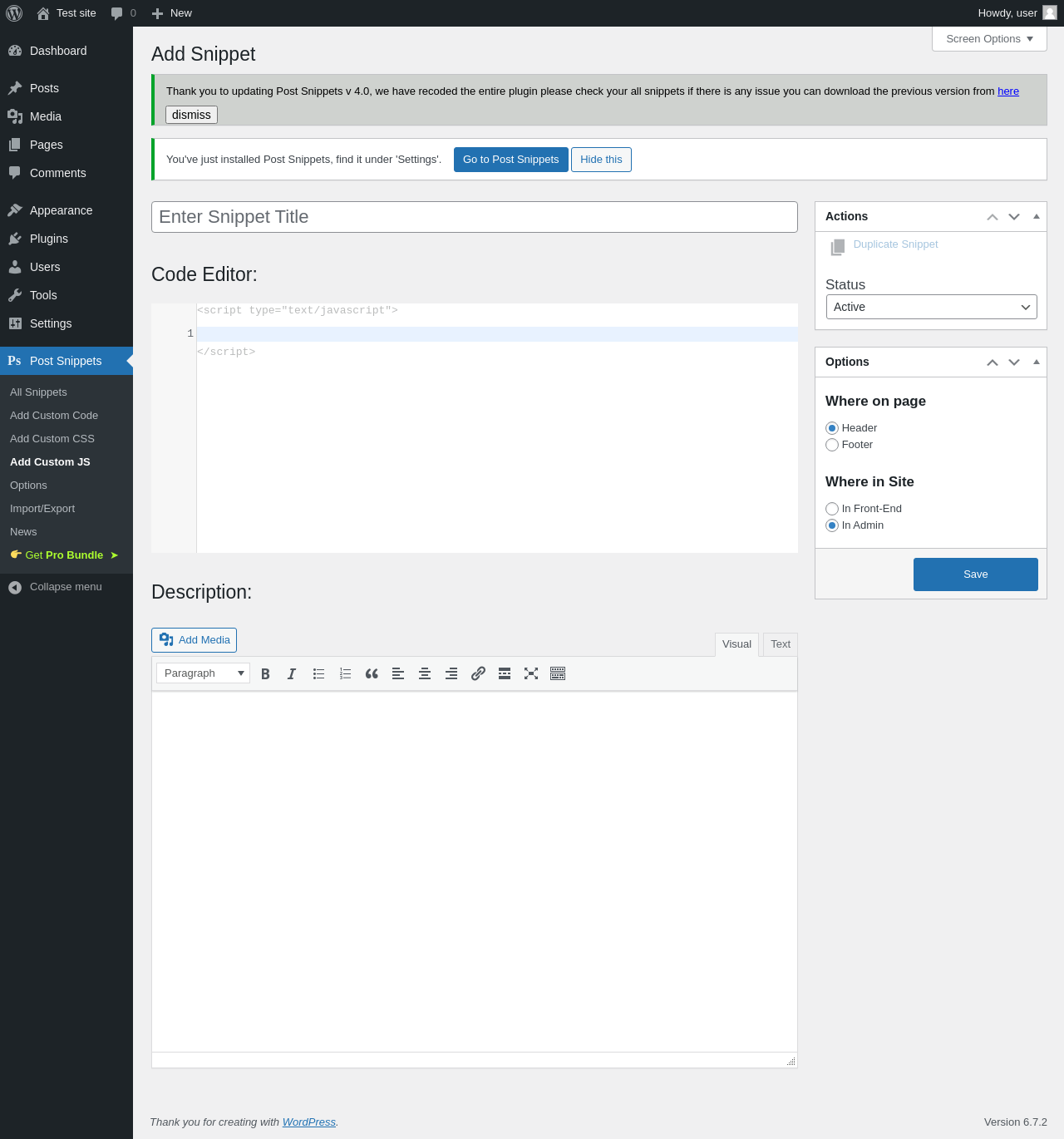The image size is (1064, 1139).
Task: Move Options panel up
Action: pos(993,362)
